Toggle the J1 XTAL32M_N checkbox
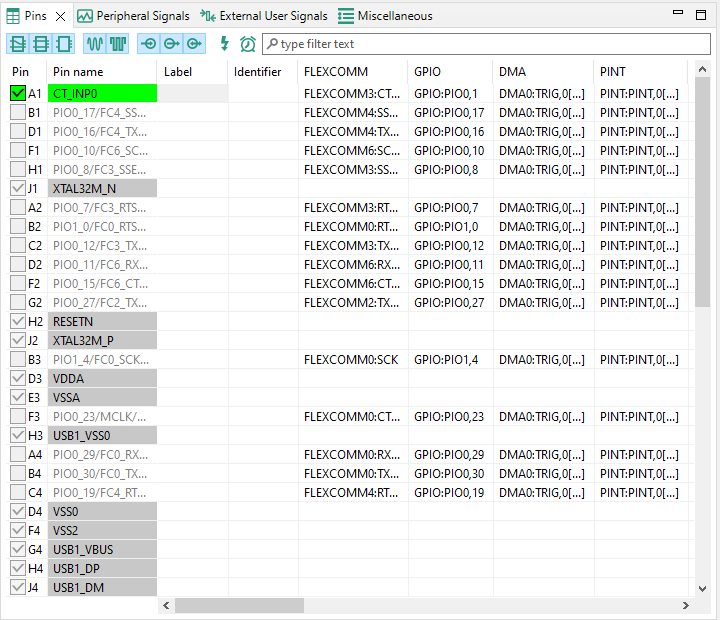This screenshot has height=620, width=720. point(17,188)
